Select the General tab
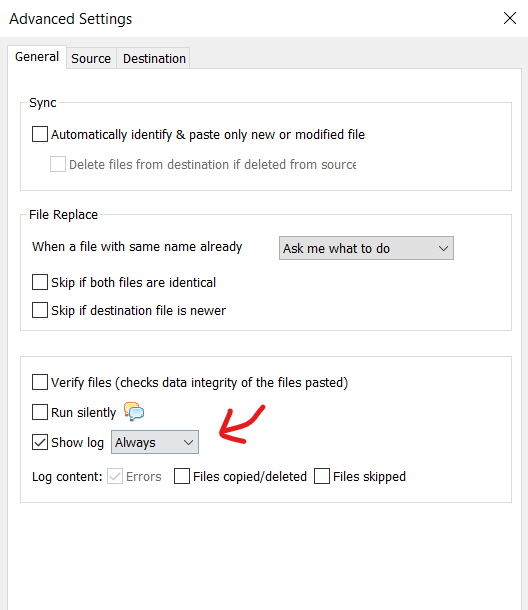Image resolution: width=528 pixels, height=610 pixels. [37, 57]
